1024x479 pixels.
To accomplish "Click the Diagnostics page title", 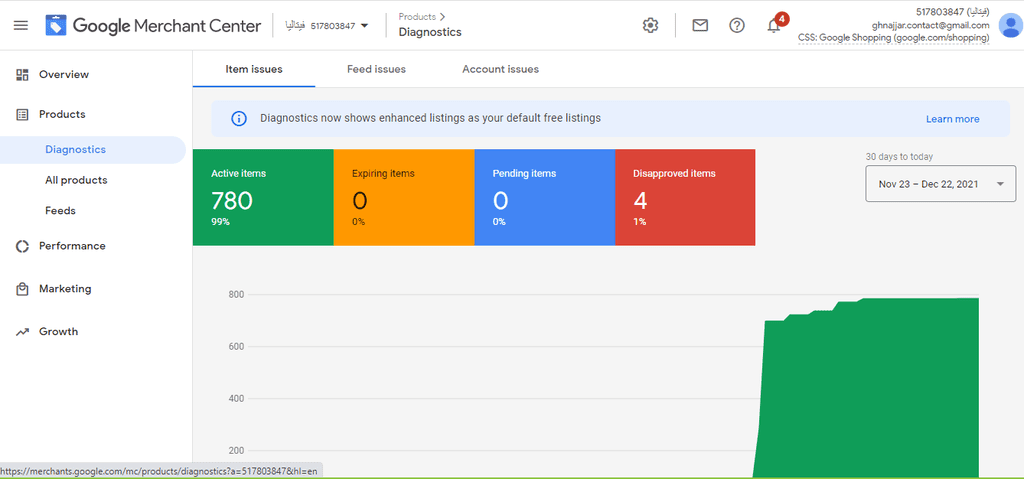I will tap(430, 32).
